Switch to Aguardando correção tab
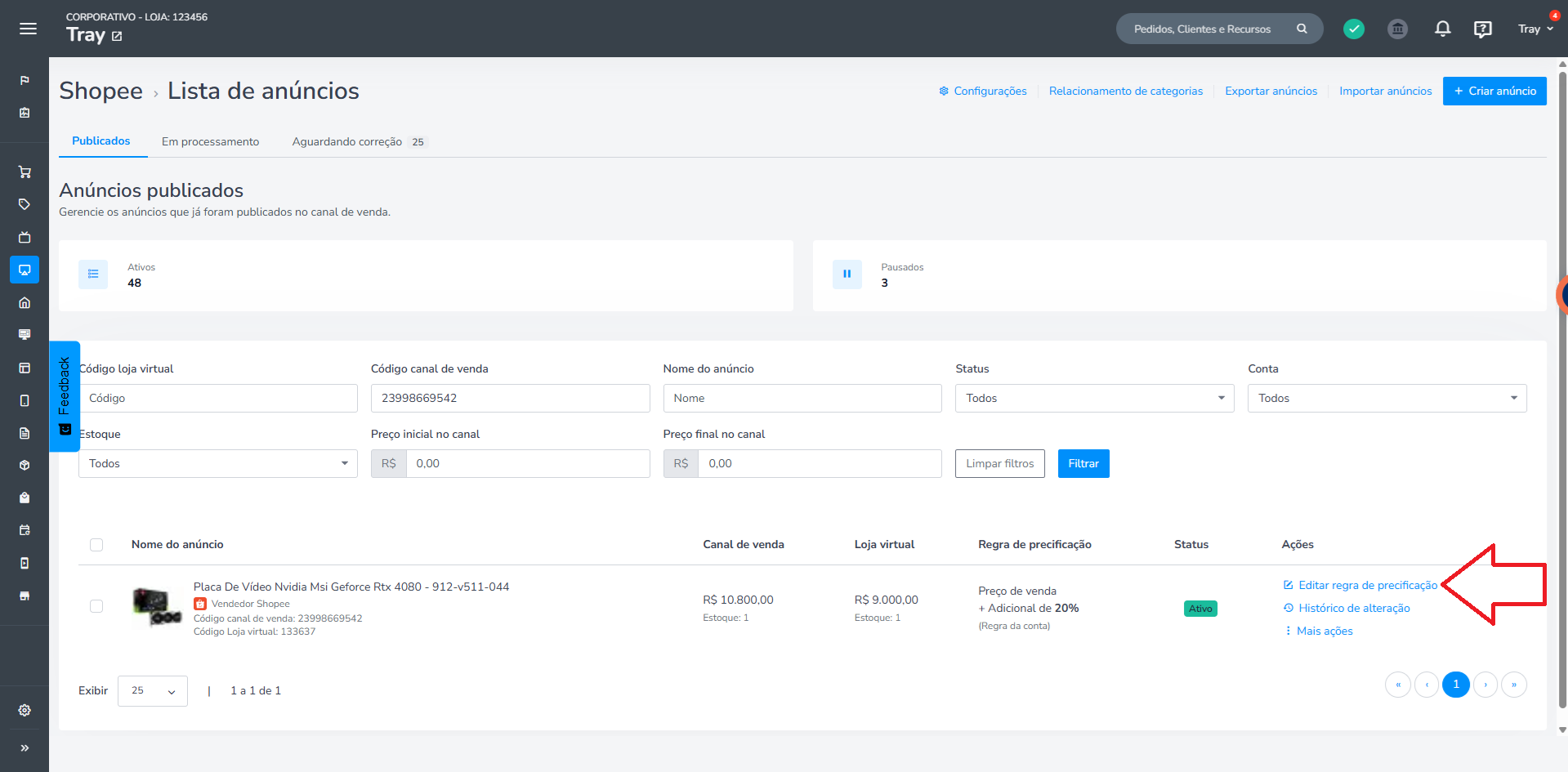1568x772 pixels. (359, 141)
